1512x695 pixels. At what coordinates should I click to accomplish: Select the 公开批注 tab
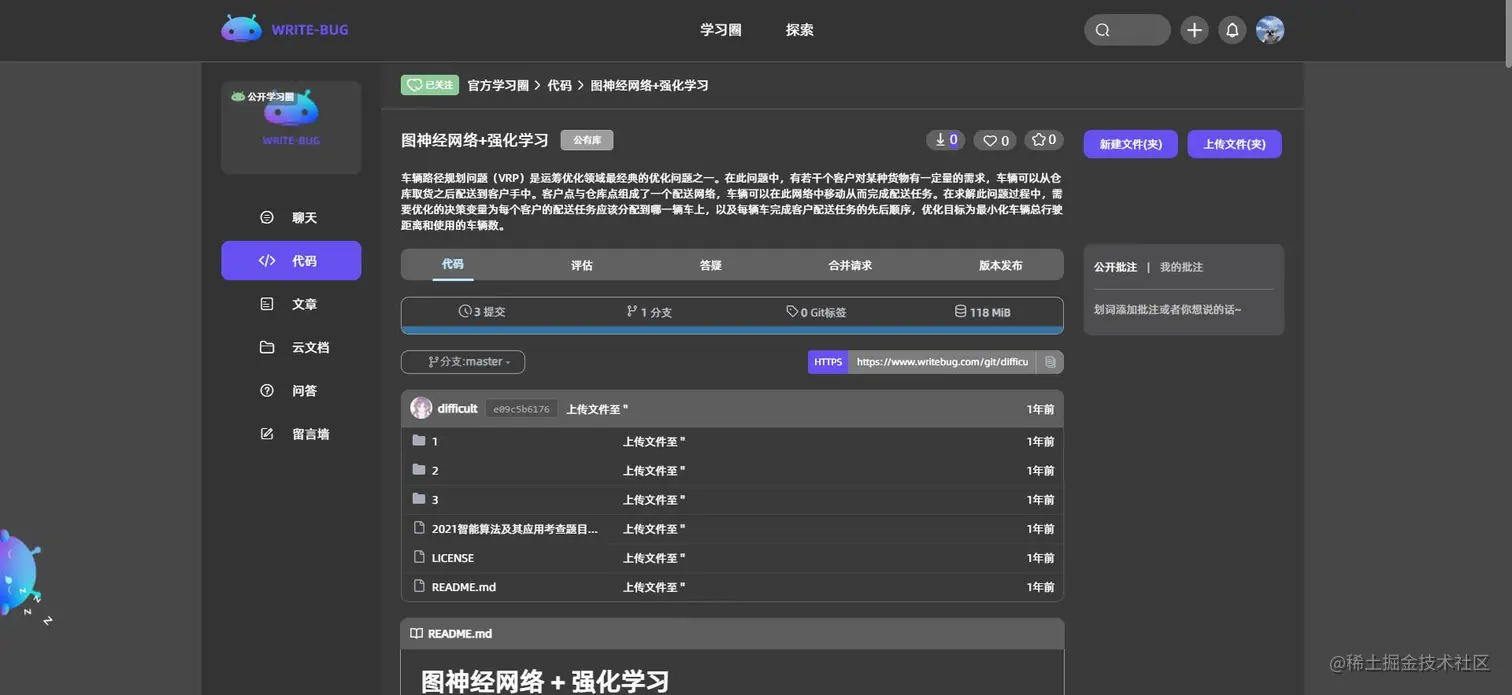pyautogui.click(x=1115, y=267)
